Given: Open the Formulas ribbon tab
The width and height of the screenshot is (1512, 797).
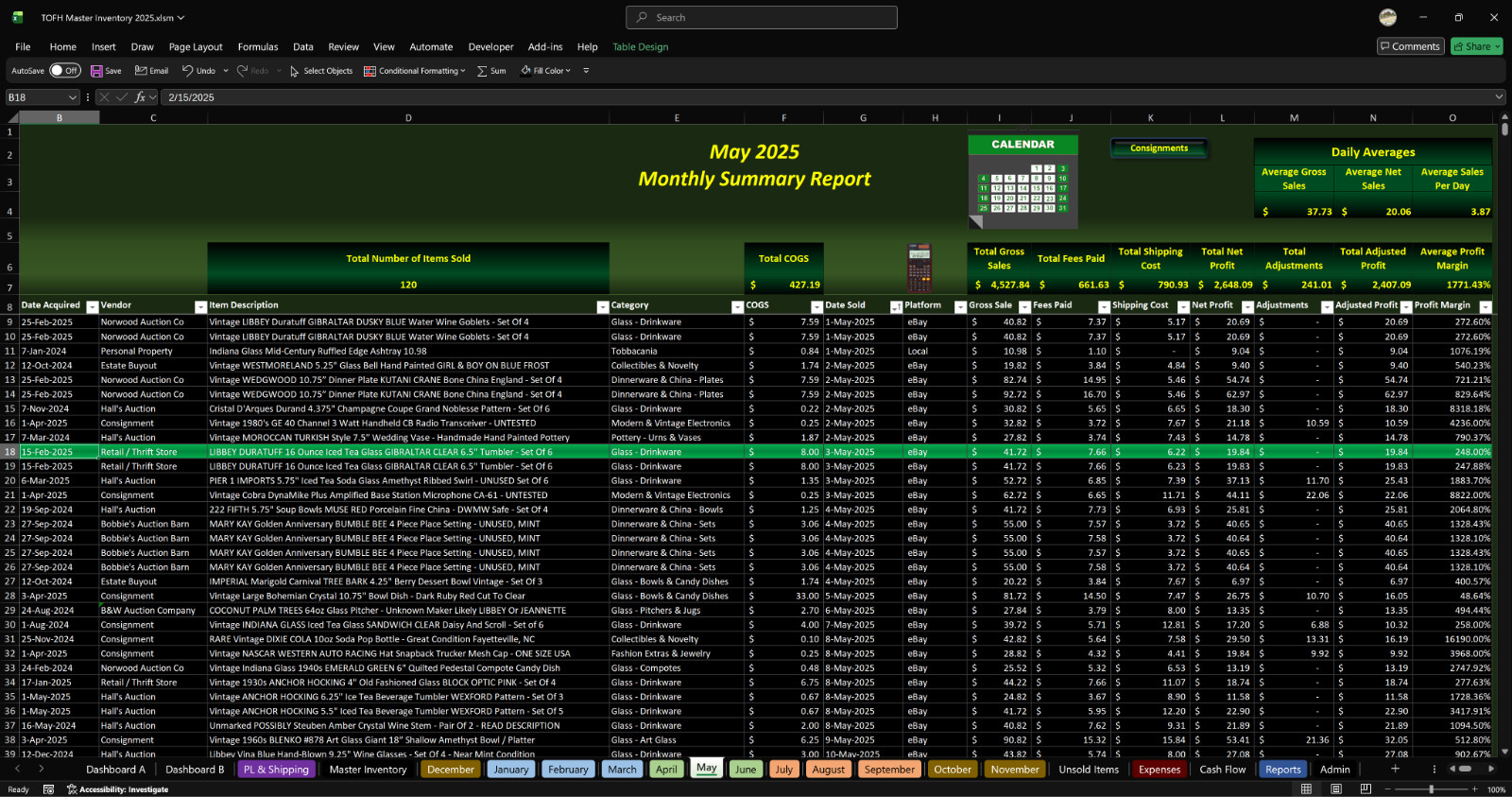Looking at the screenshot, I should [258, 46].
